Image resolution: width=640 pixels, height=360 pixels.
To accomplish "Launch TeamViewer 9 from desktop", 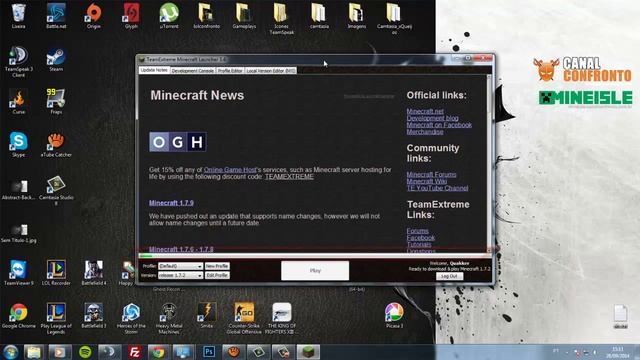I will click(18, 273).
